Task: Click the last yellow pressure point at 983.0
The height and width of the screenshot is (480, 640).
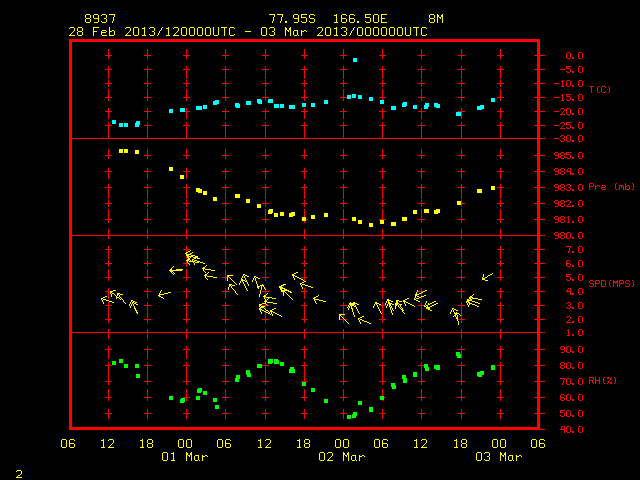Action: [x=493, y=188]
